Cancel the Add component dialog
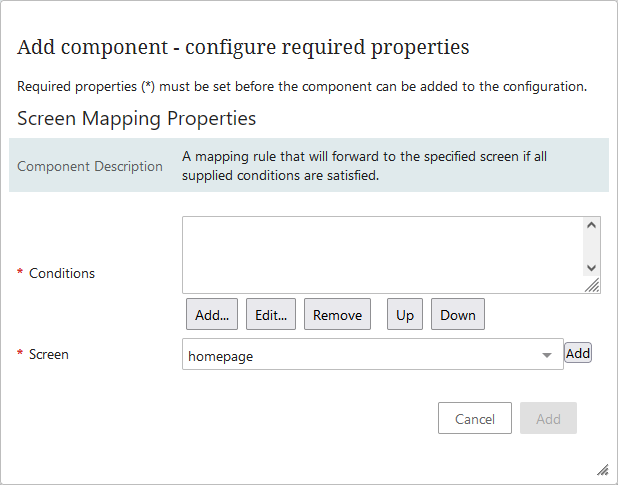The image size is (618, 485). click(475, 419)
